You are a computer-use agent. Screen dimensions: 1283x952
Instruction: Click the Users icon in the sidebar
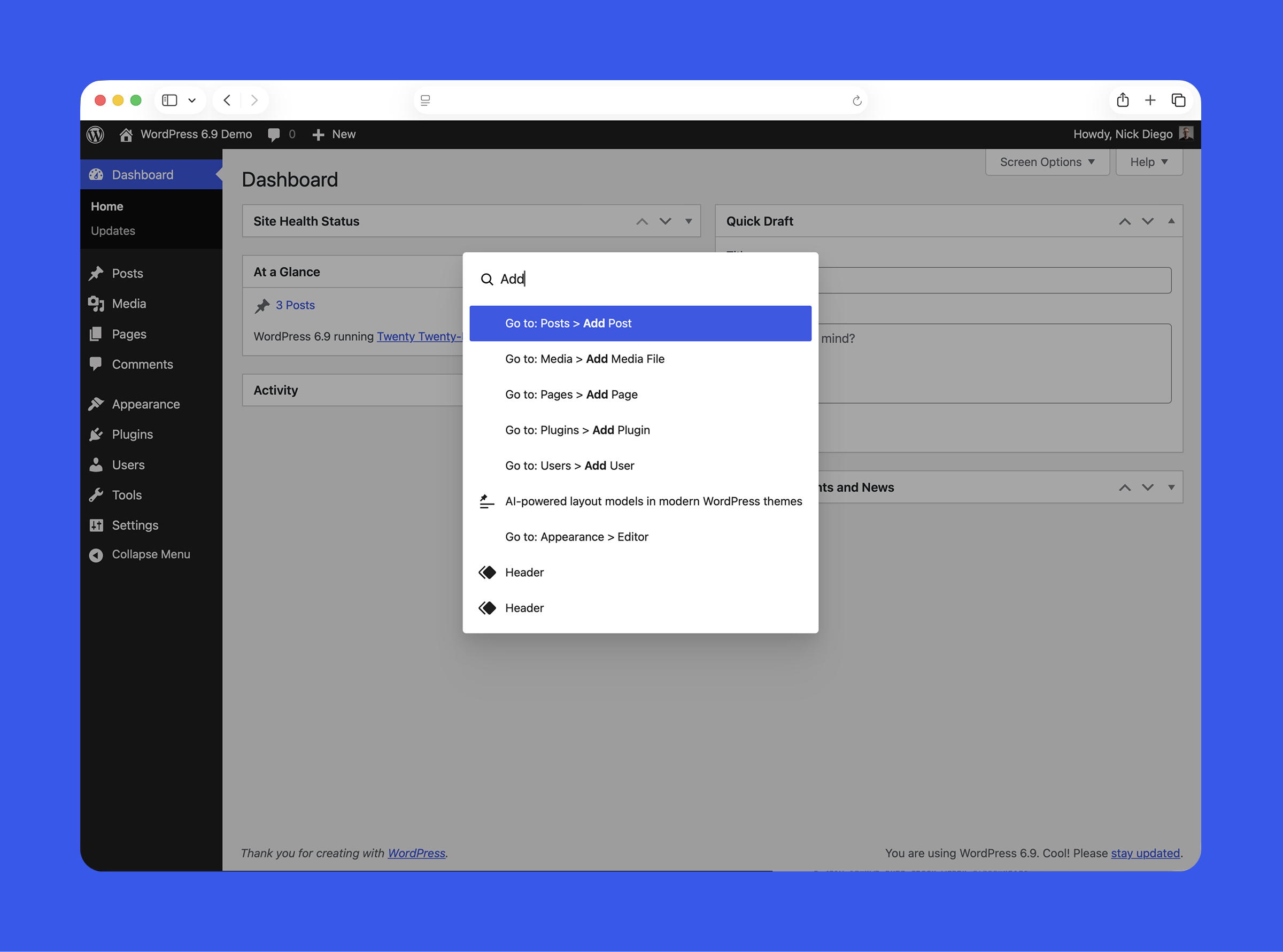[96, 465]
